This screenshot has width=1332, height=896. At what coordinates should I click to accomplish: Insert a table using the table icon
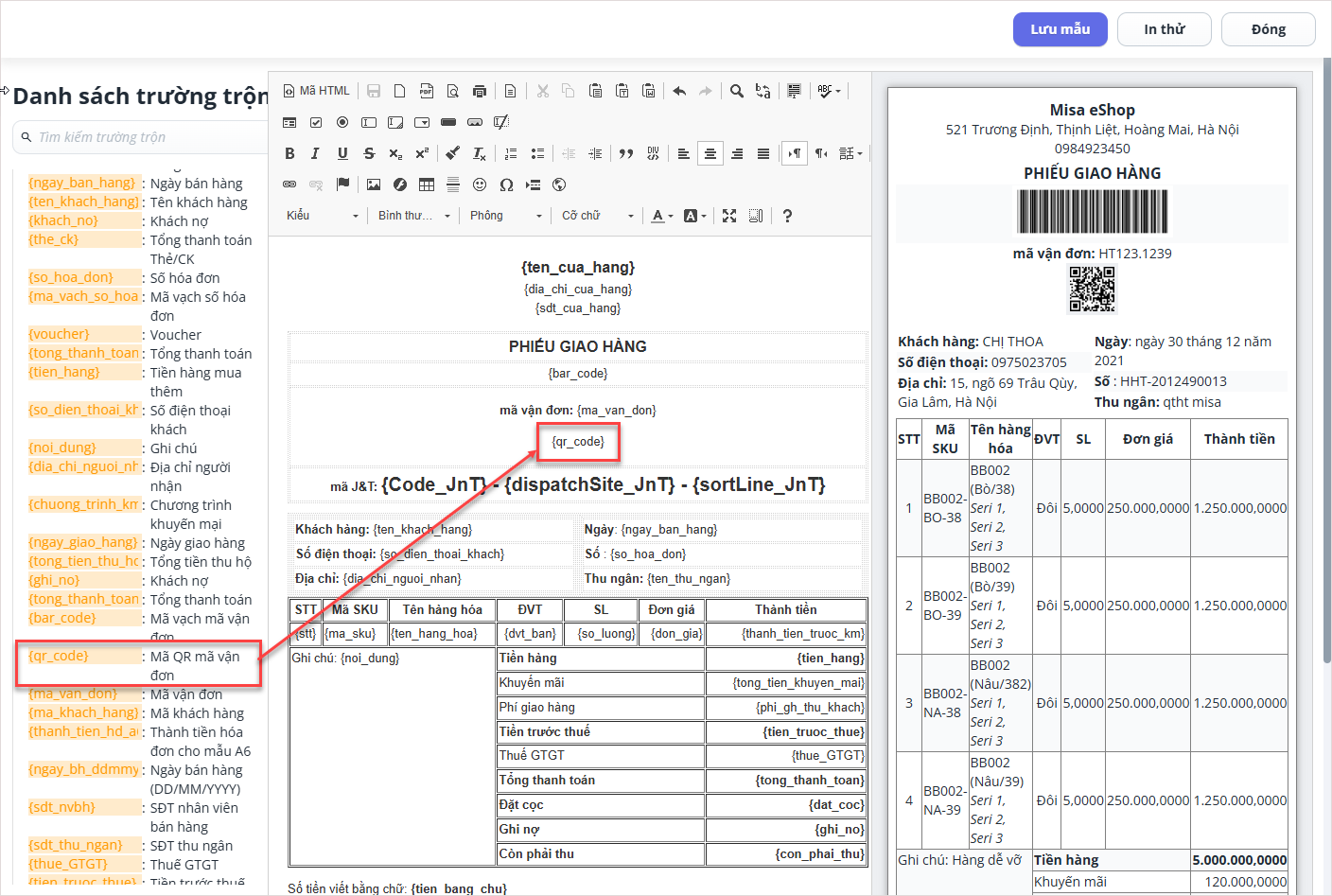point(427,184)
